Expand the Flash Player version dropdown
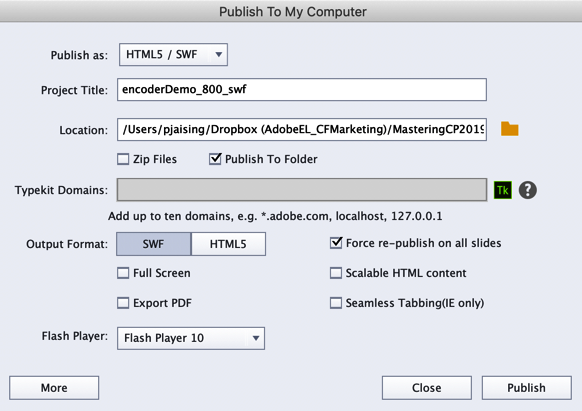582x411 pixels. pyautogui.click(x=191, y=338)
